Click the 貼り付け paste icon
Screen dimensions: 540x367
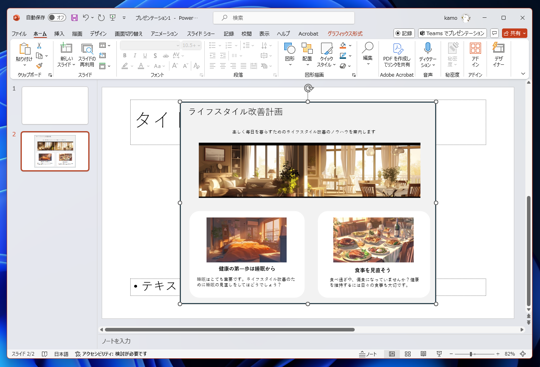[24, 49]
